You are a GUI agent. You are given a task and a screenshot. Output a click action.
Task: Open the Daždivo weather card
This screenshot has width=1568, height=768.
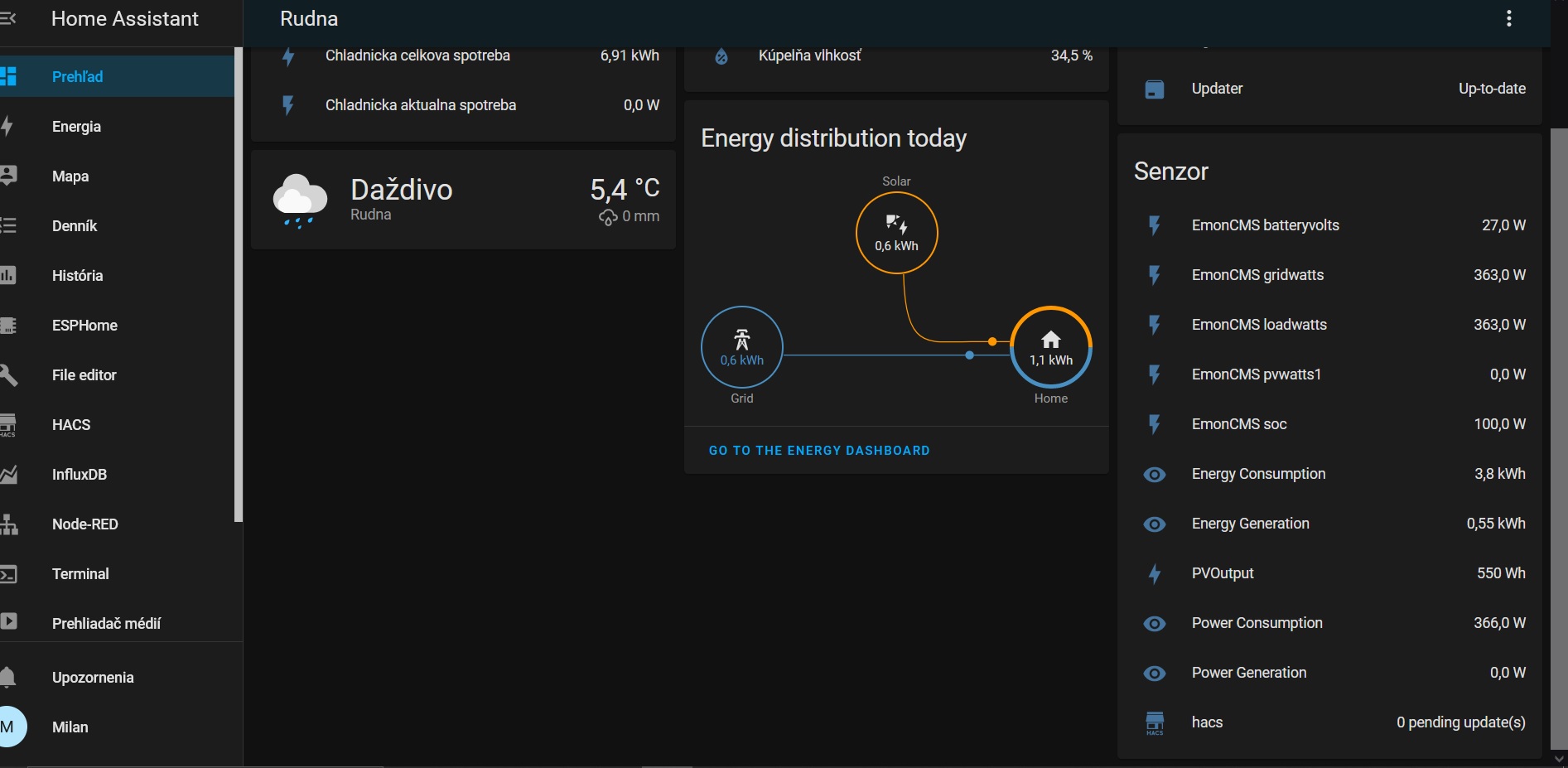click(463, 200)
